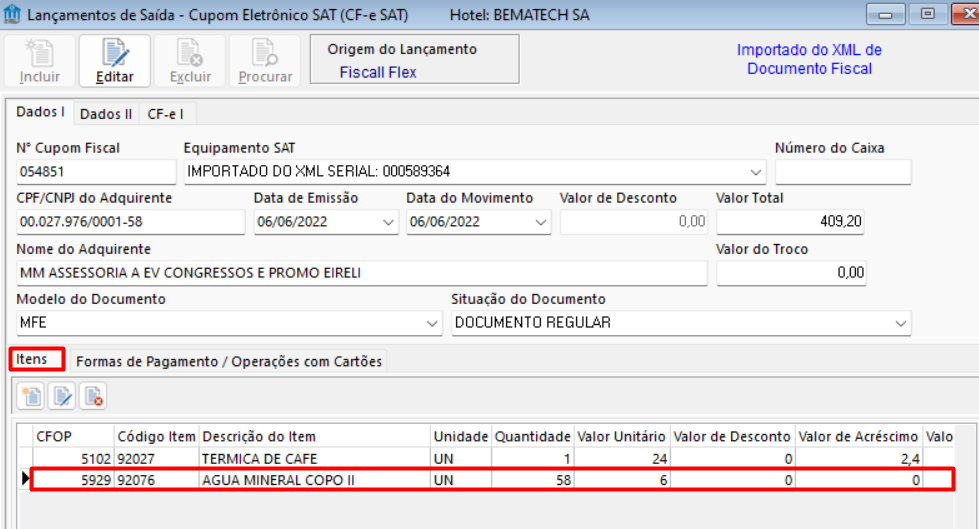Click unit price cell 24 in TERMICA row
This screenshot has height=529, width=979.
(x=621, y=459)
